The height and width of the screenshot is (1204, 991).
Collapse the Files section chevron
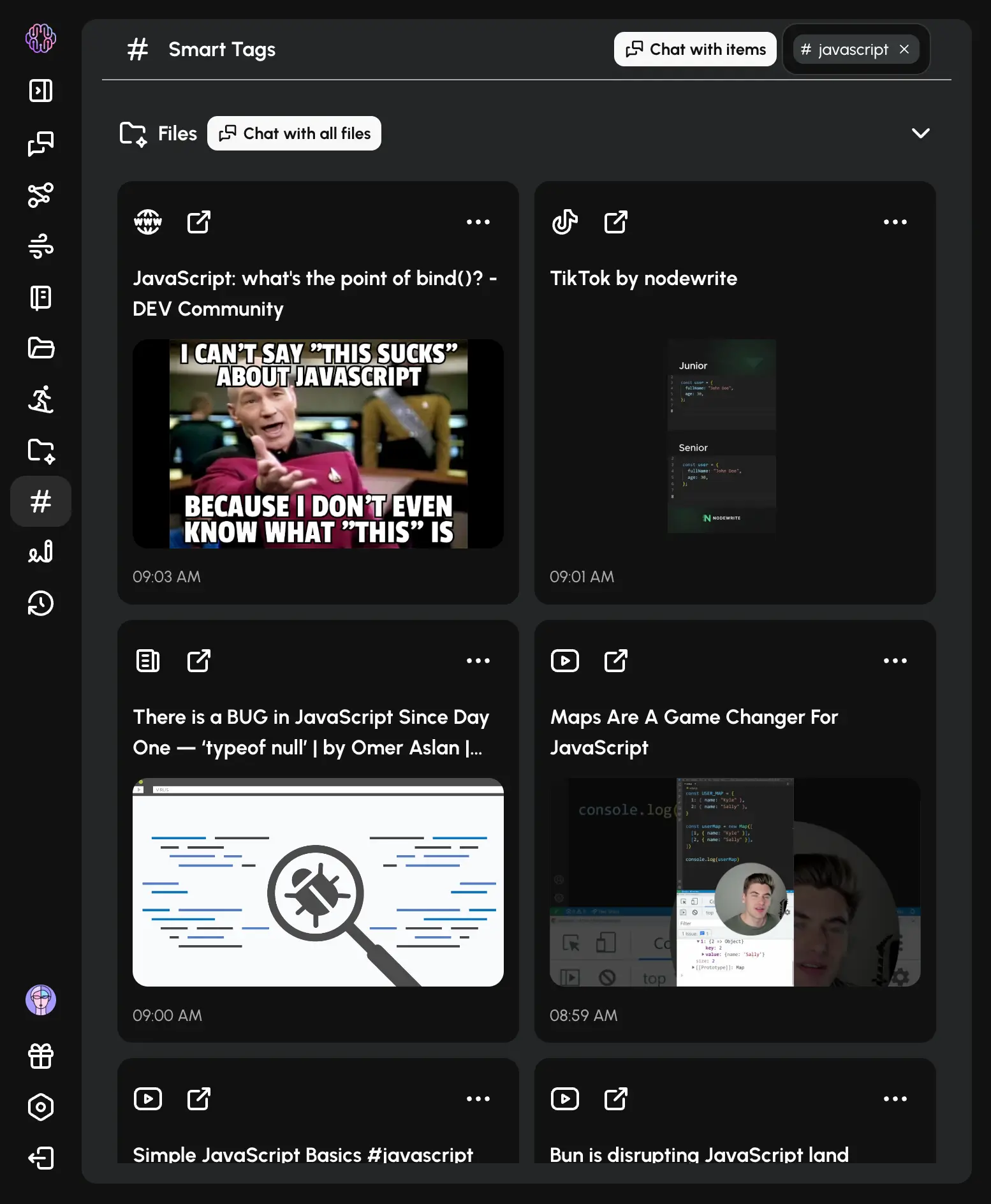(921, 133)
